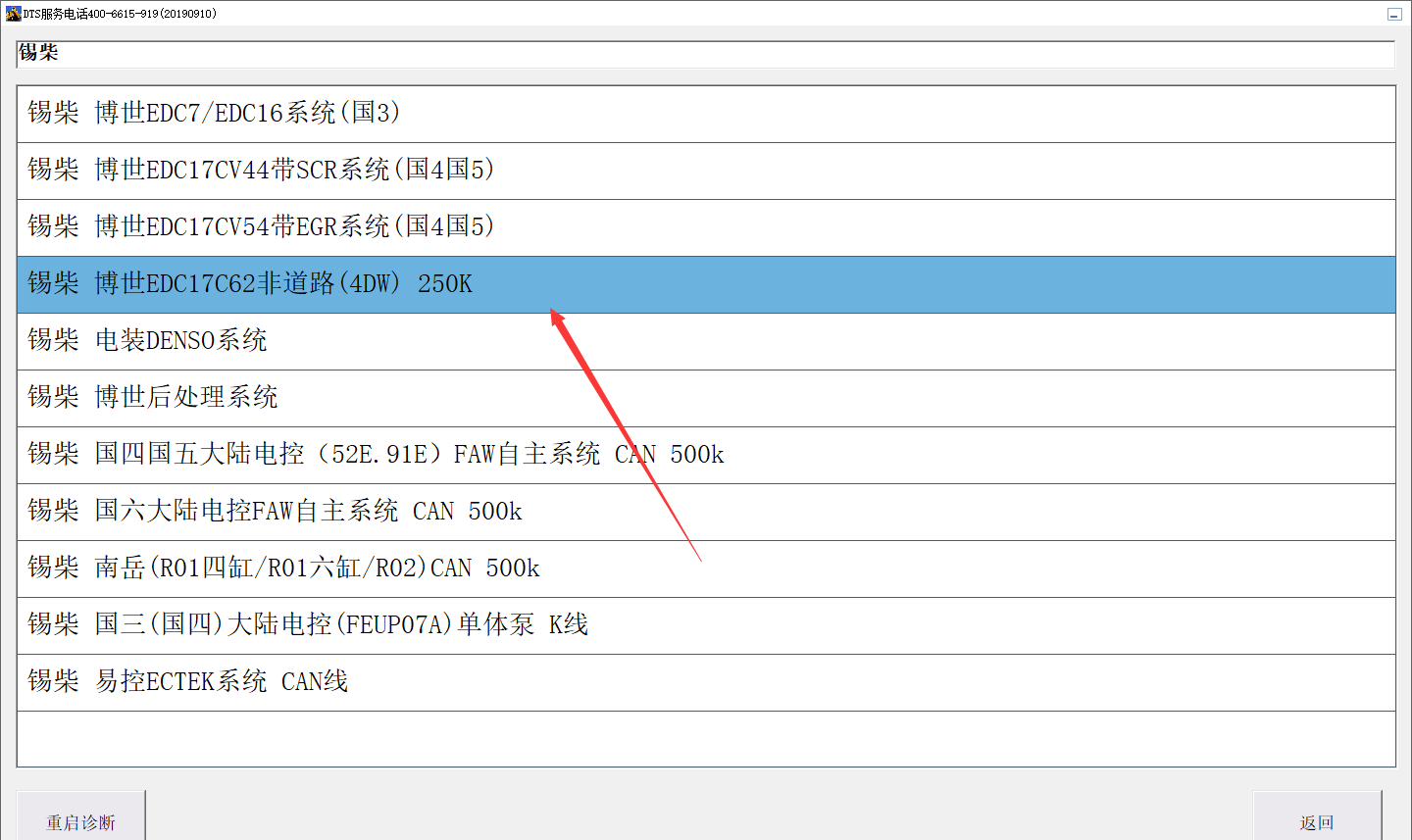Select 锡柴 博世EDC7/EDC16系统(国3)

[706, 115]
